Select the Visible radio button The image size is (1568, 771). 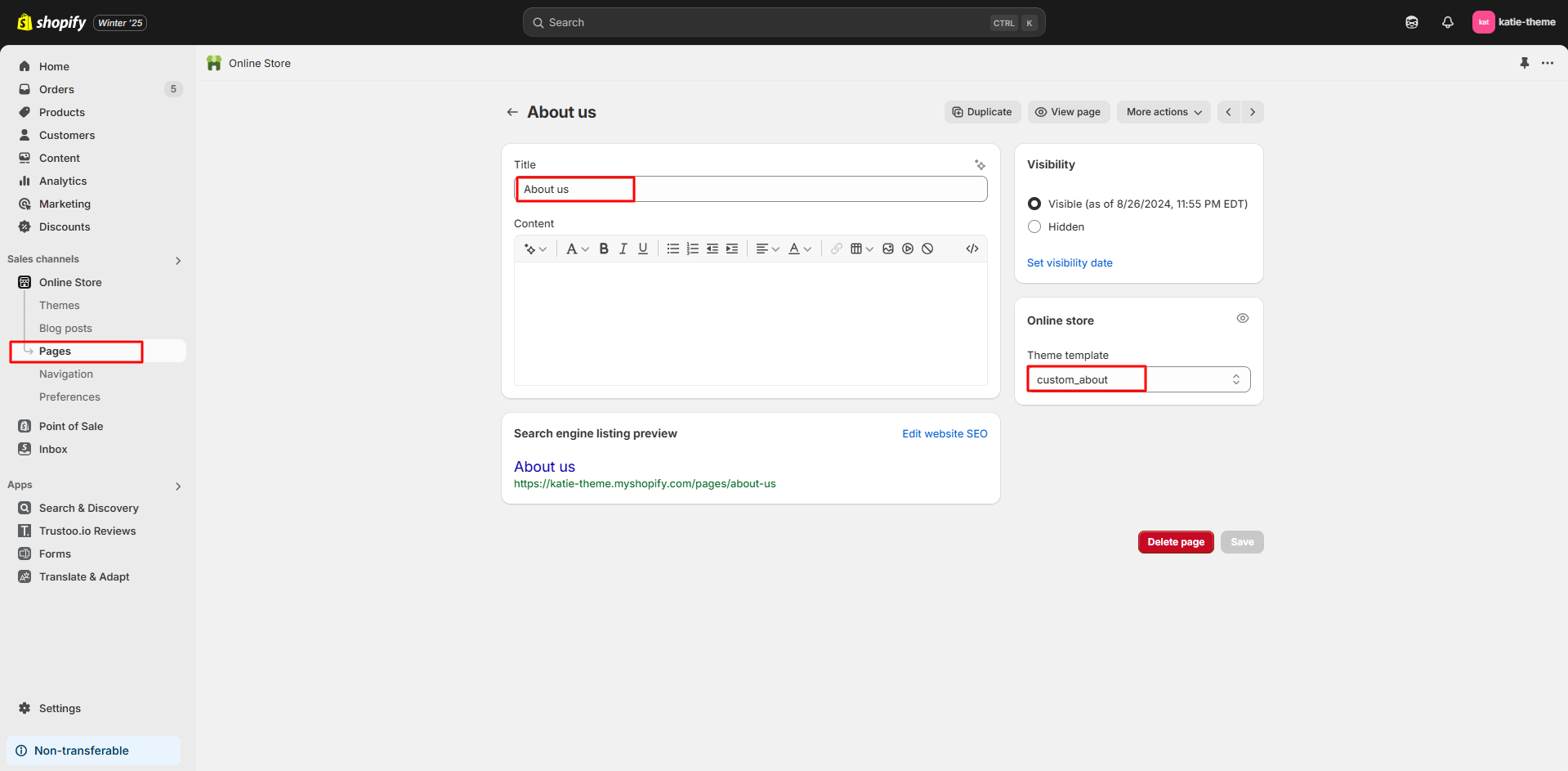(1034, 204)
